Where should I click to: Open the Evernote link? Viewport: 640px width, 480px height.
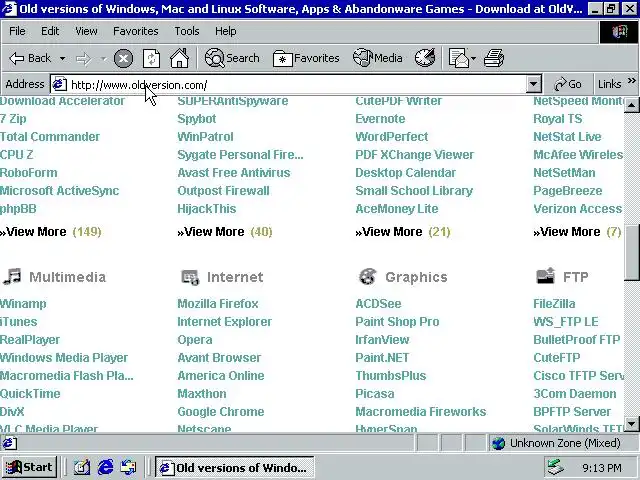380,119
